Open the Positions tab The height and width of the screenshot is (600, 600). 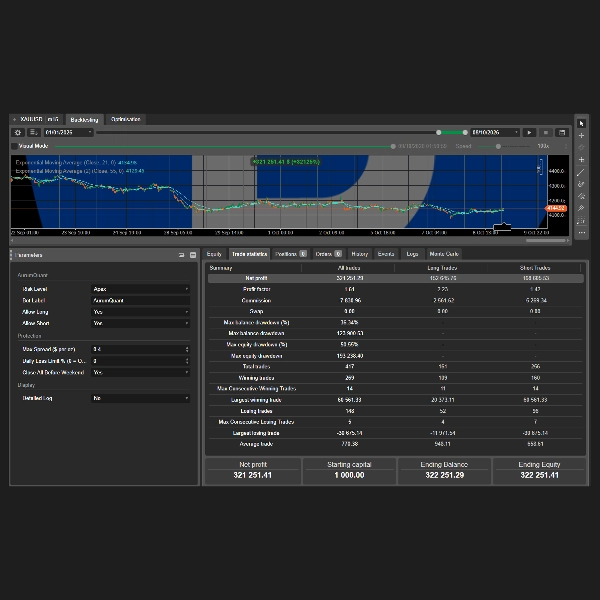[291, 254]
